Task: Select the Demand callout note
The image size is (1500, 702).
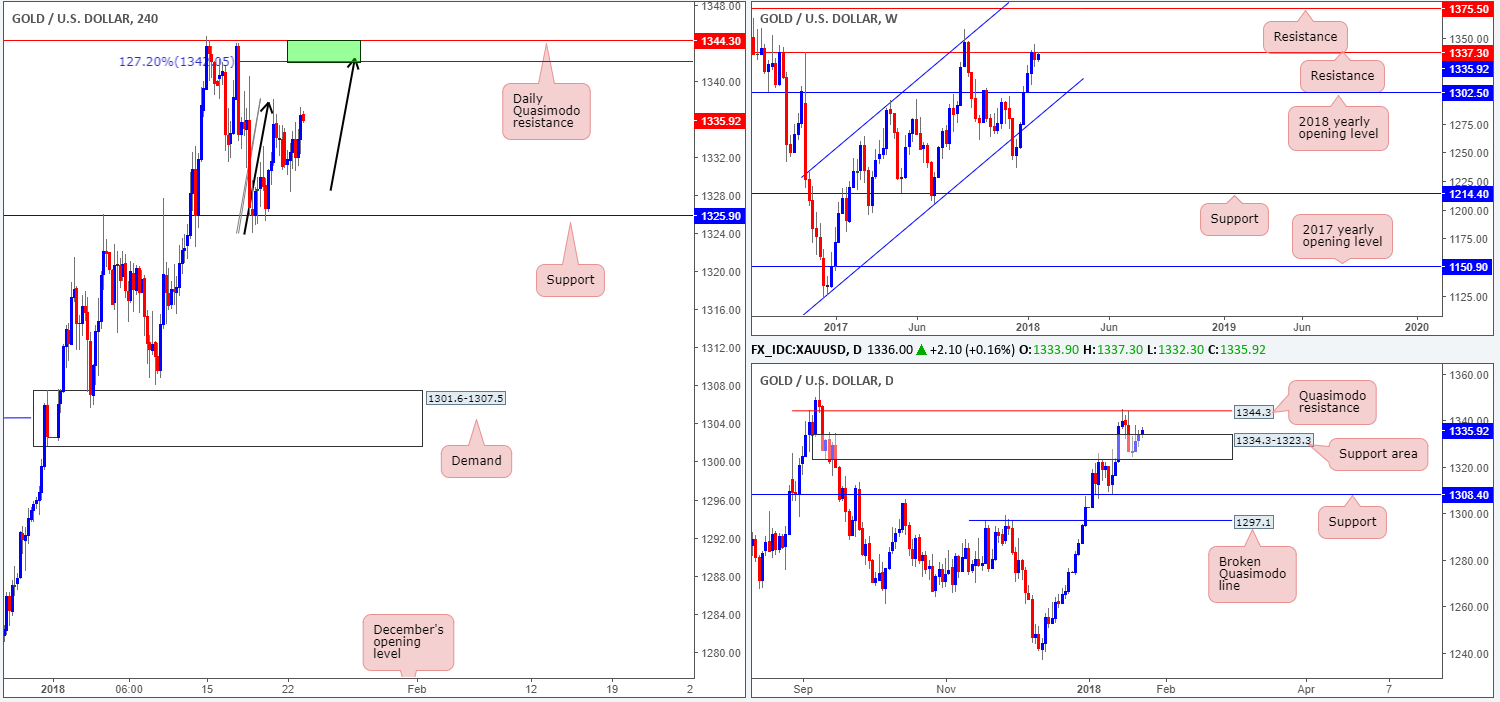Action: (477, 461)
